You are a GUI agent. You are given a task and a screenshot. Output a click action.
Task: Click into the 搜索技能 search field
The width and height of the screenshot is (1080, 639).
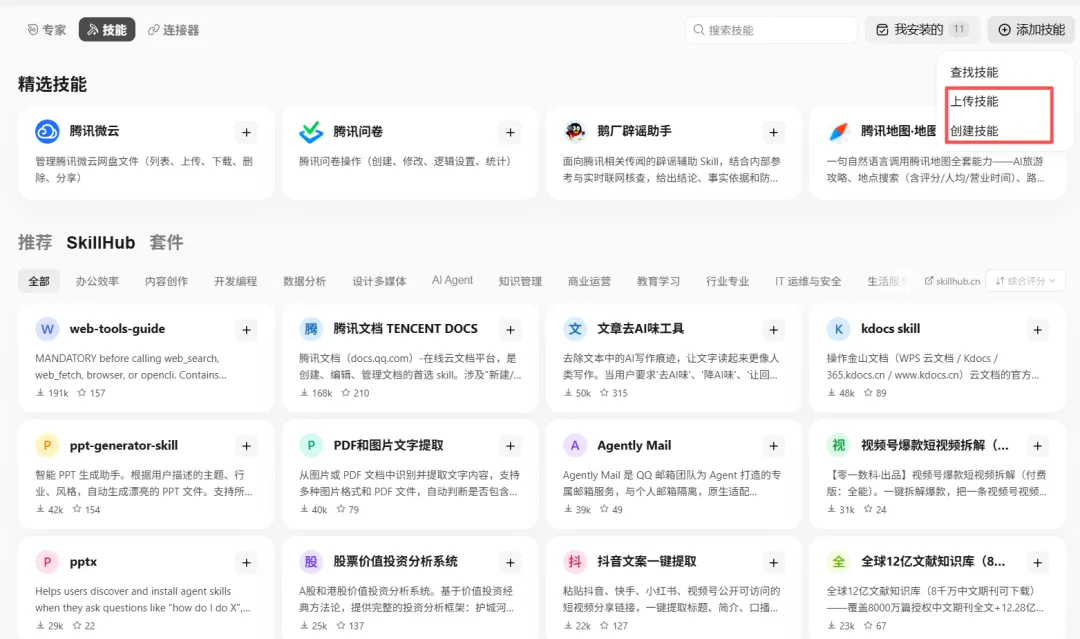point(771,30)
